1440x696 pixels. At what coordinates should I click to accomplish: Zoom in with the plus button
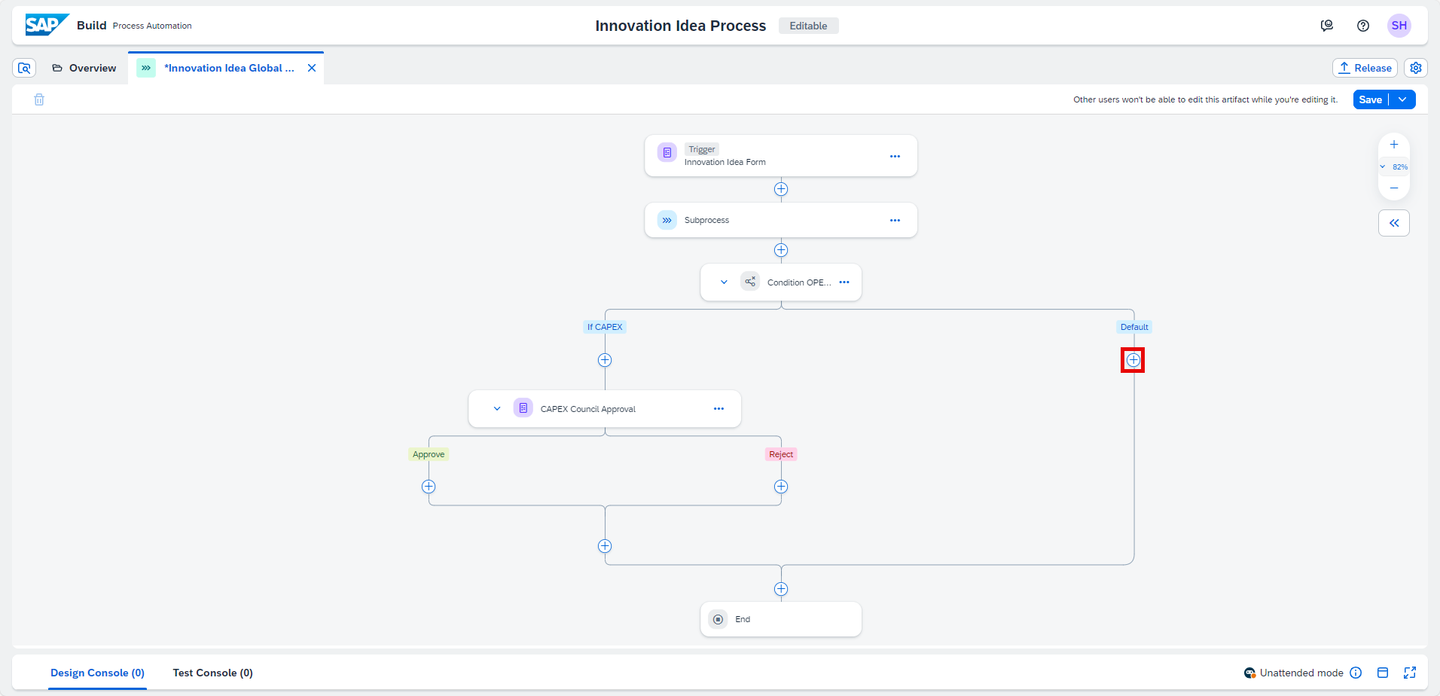pyautogui.click(x=1394, y=145)
